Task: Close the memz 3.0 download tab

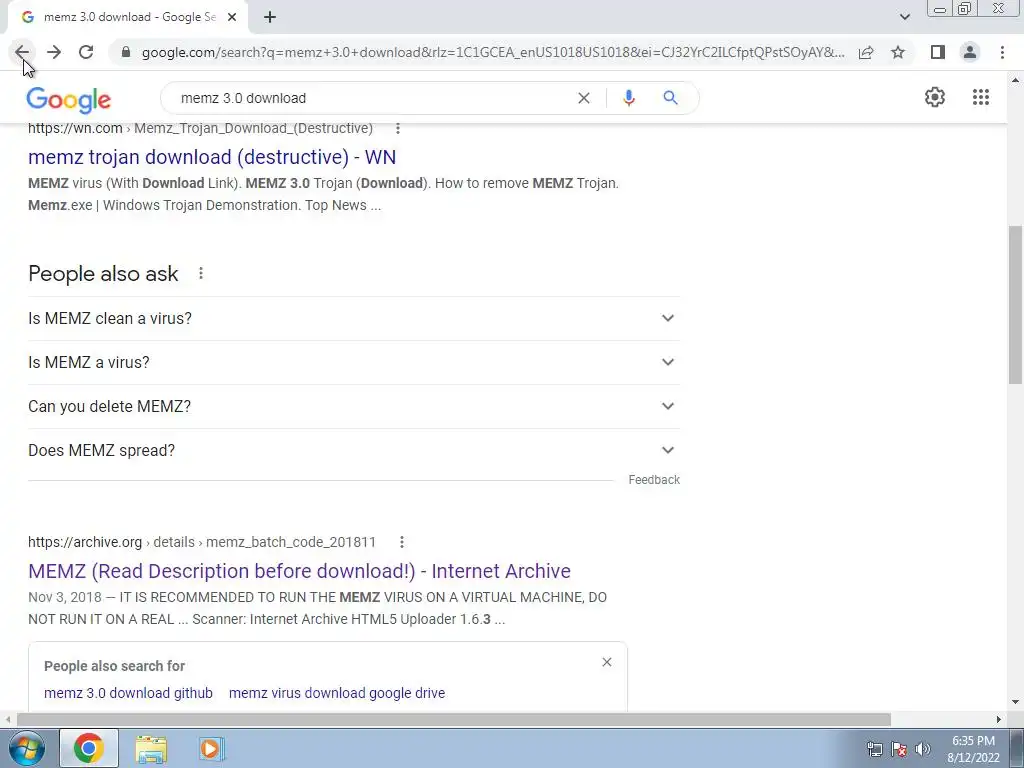Action: [x=232, y=18]
